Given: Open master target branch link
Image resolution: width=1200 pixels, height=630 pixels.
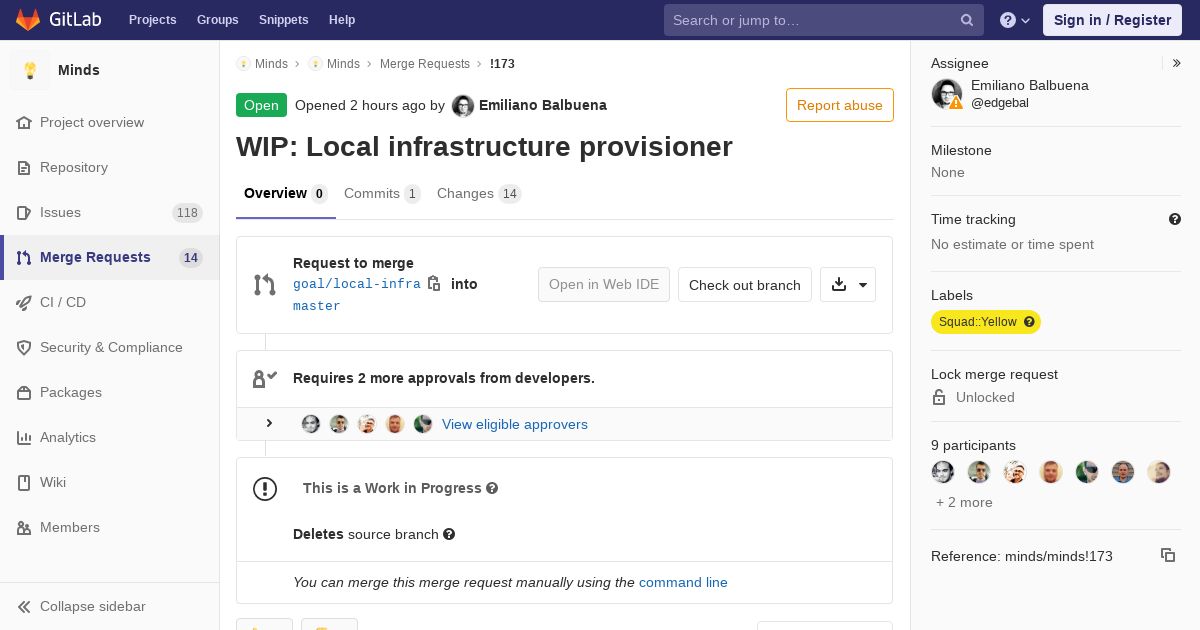Looking at the screenshot, I should pyautogui.click(x=317, y=306).
